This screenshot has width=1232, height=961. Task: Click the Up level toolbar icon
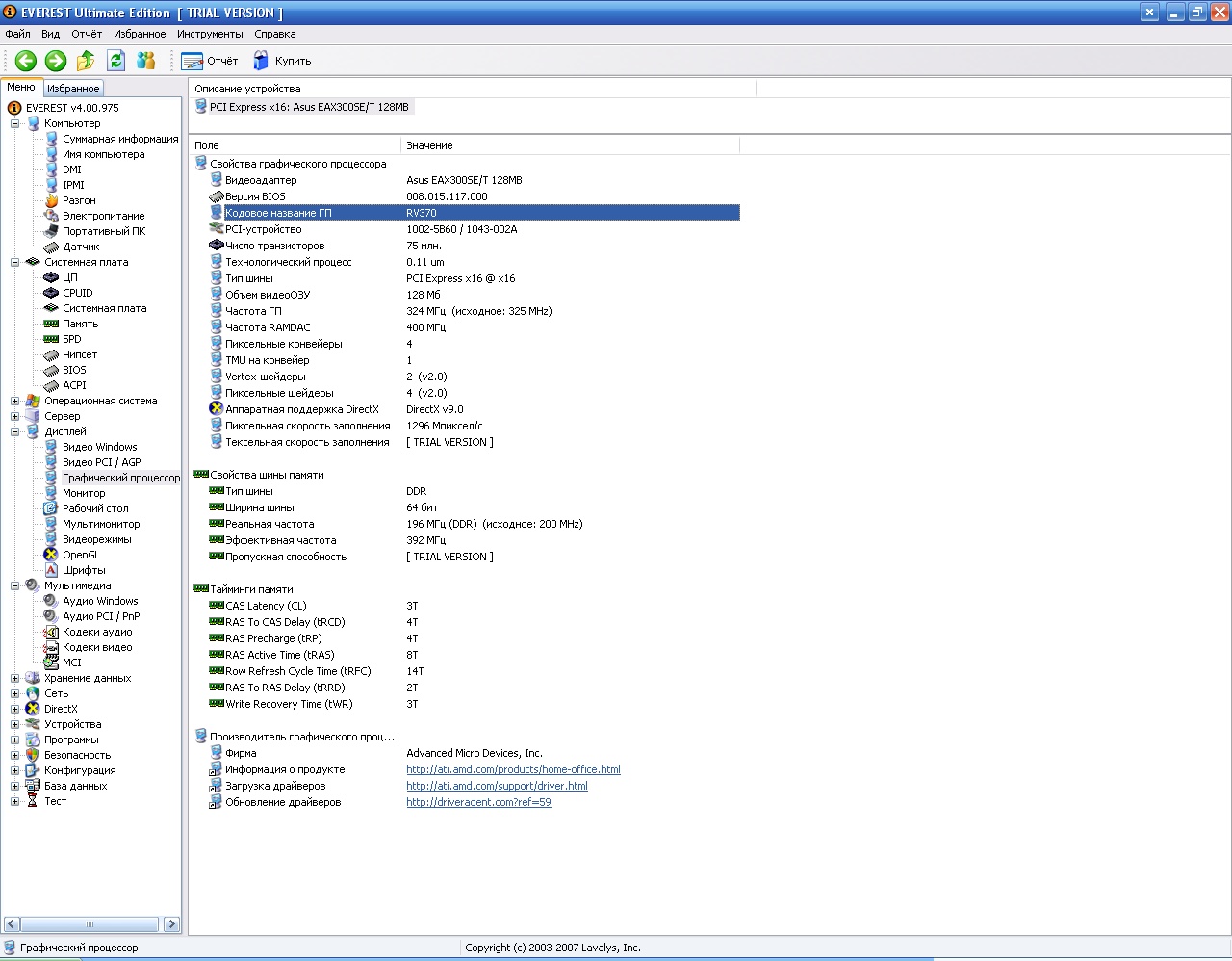pos(86,61)
